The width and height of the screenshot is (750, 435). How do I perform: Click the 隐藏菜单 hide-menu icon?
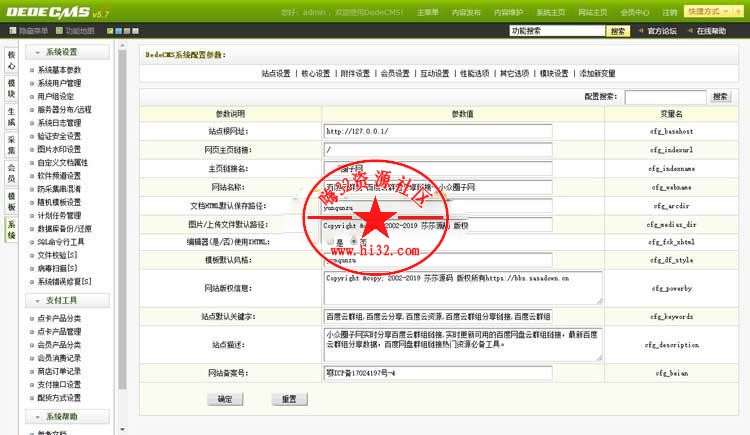[x=11, y=31]
